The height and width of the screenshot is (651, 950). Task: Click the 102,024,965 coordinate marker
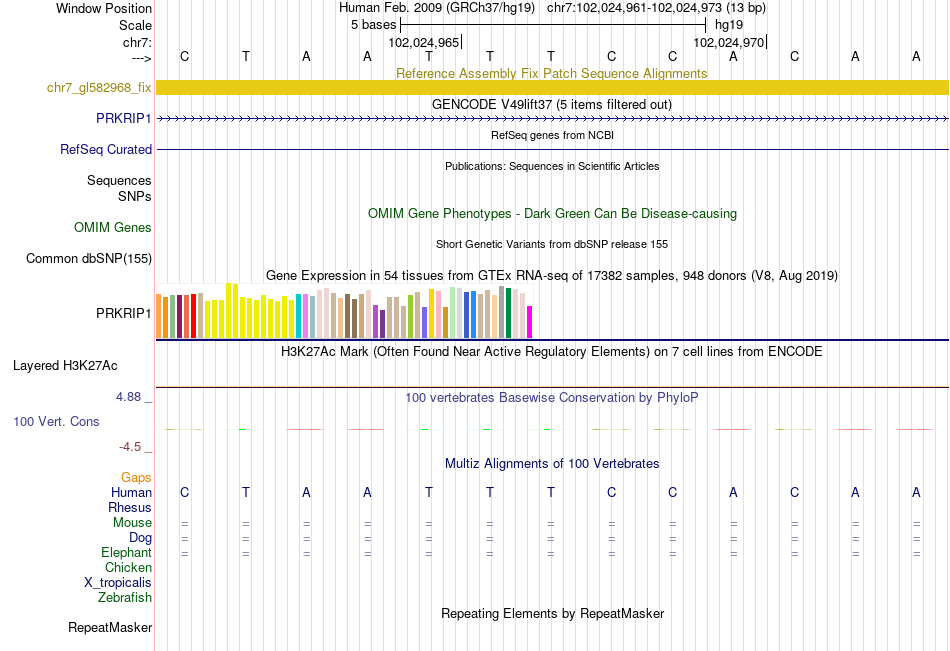click(x=424, y=42)
